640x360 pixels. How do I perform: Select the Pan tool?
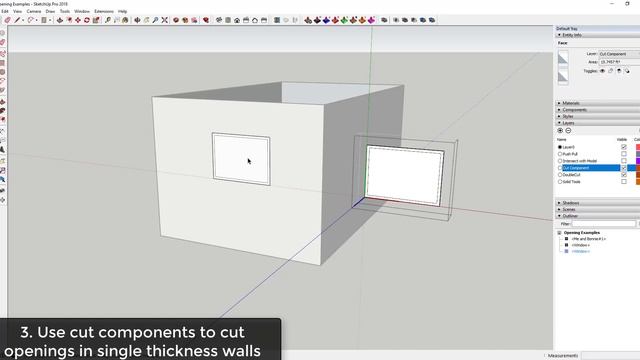click(x=146, y=20)
